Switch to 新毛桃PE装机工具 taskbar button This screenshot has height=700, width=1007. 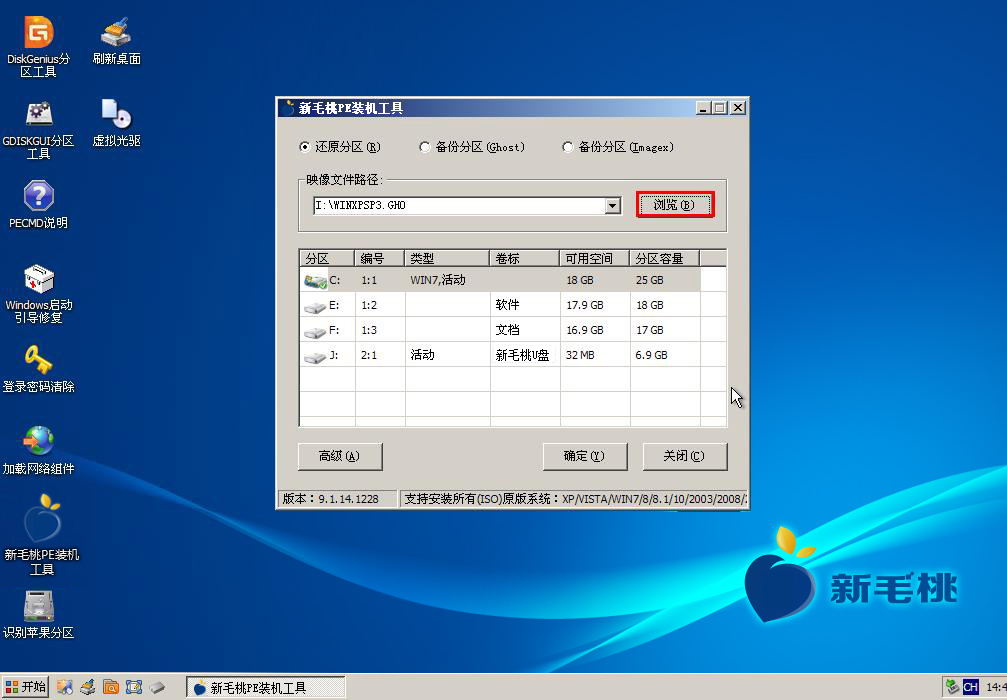click(x=266, y=687)
